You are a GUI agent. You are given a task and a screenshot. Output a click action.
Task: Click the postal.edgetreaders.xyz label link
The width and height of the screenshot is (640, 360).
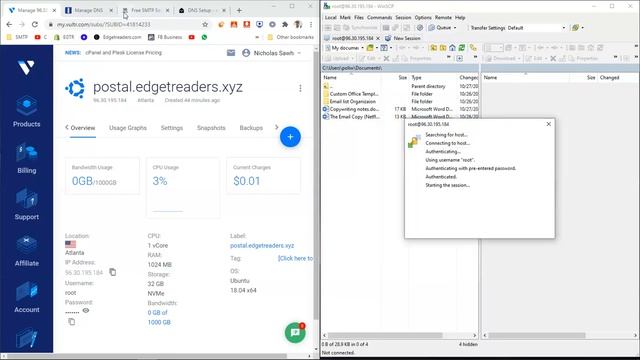pos(262,245)
